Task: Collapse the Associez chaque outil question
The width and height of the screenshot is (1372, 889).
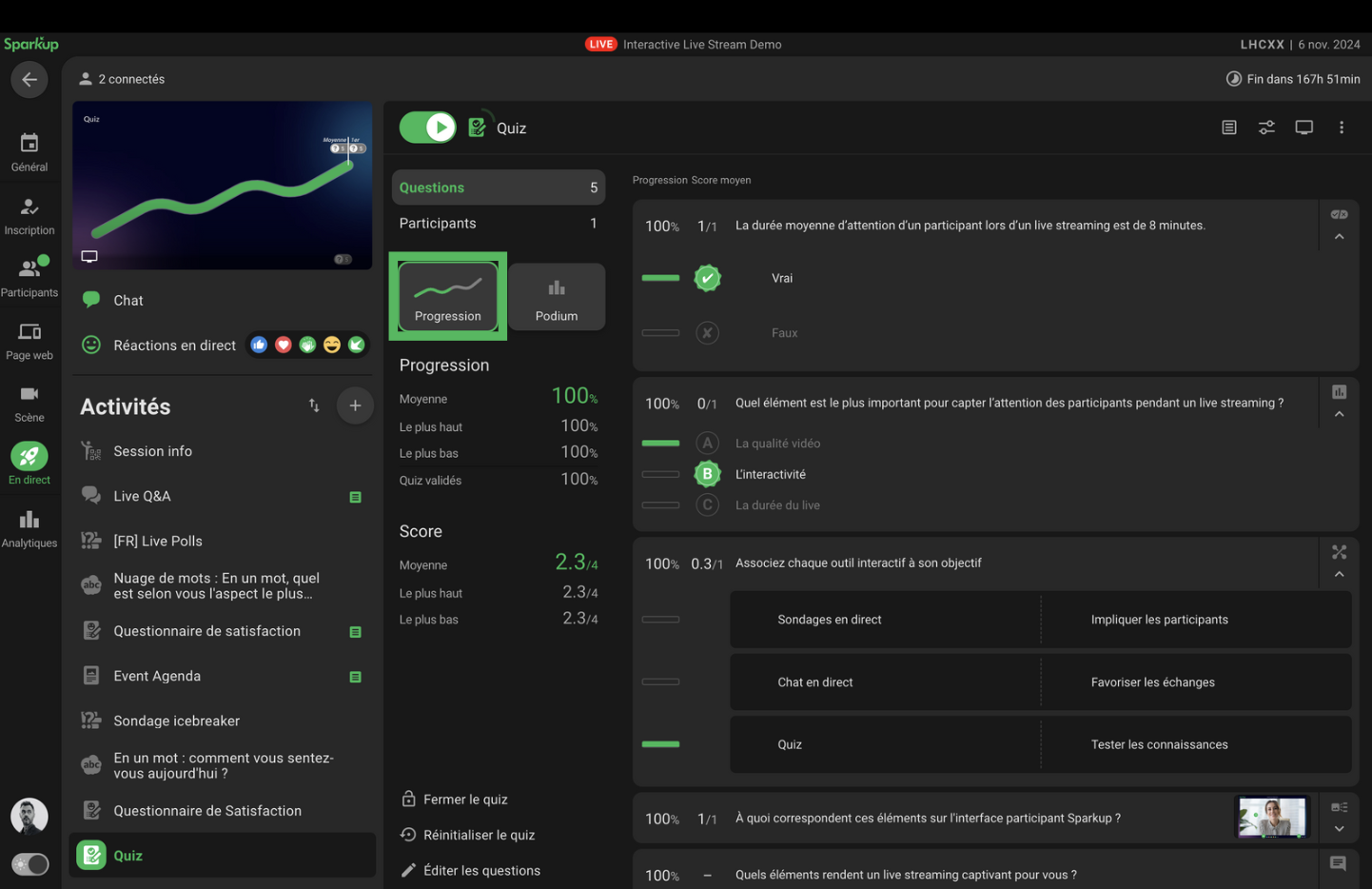Action: [1339, 575]
